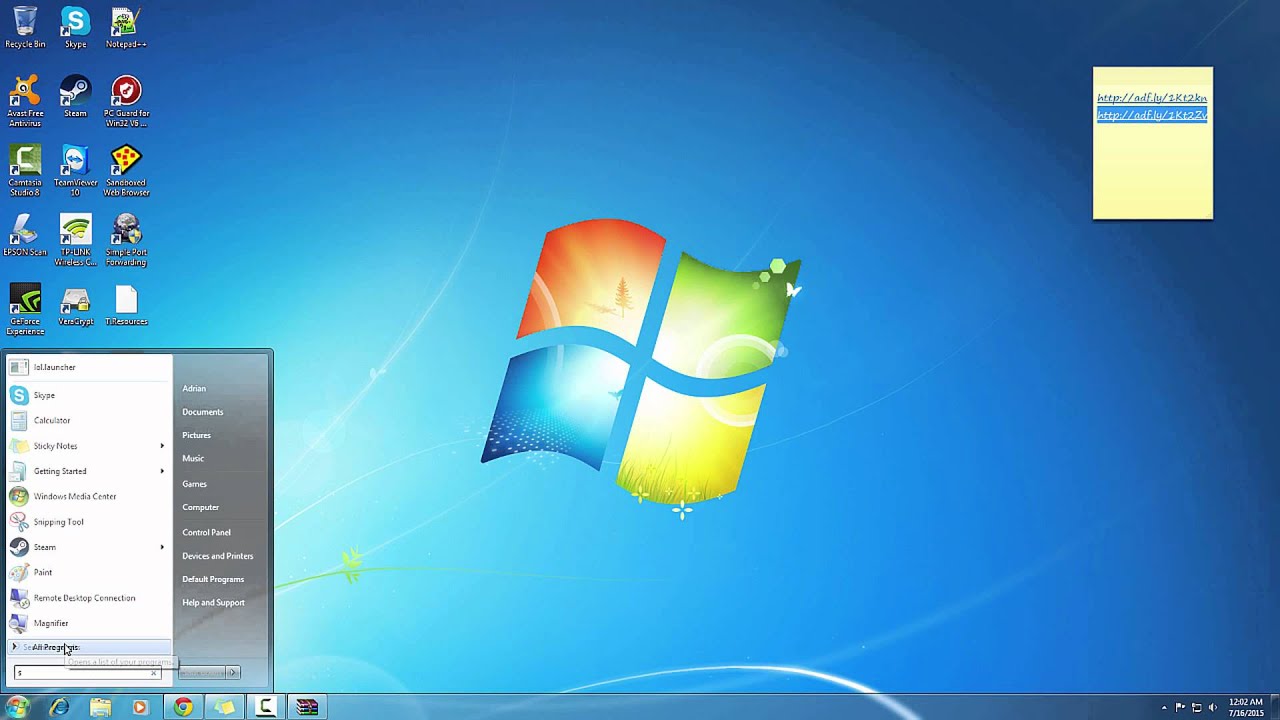The width and height of the screenshot is (1280, 720).
Task: Launch lol.launcher from Start menu
Action: click(x=89, y=367)
